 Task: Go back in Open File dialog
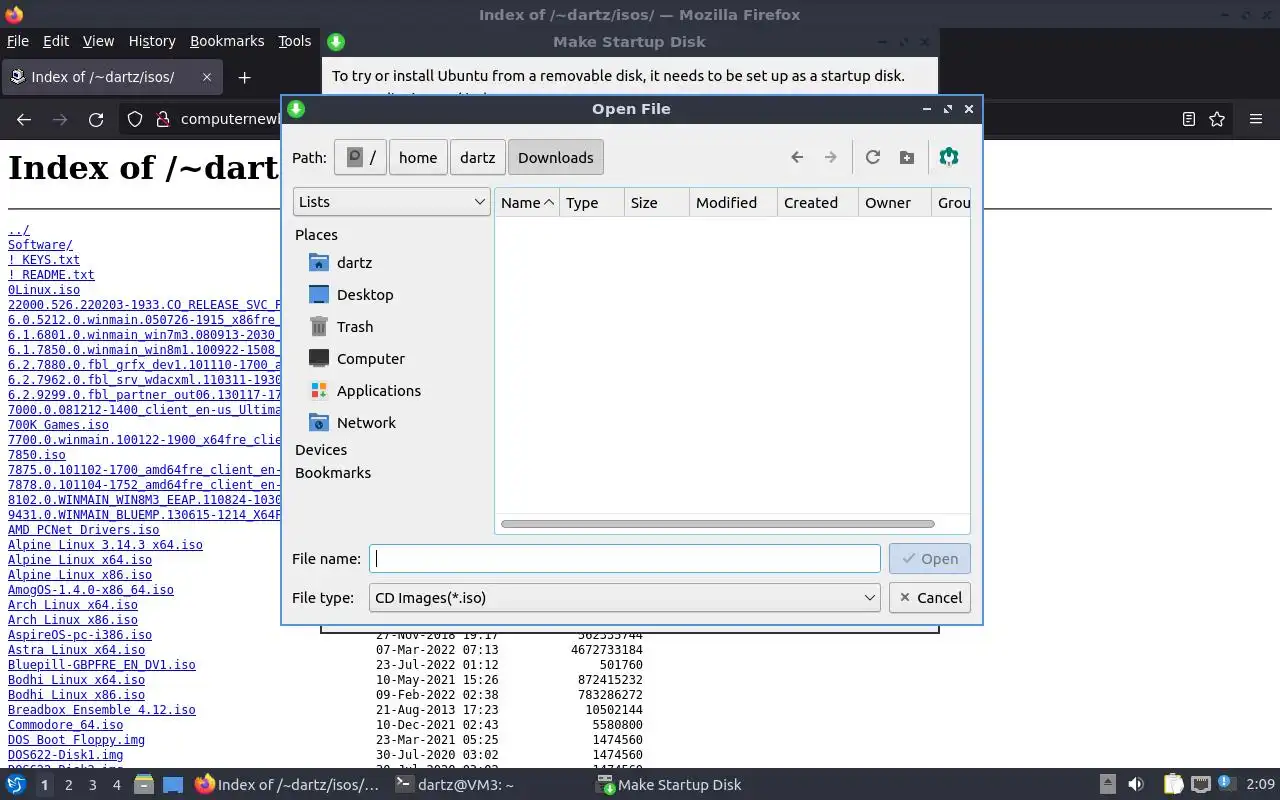coord(797,157)
